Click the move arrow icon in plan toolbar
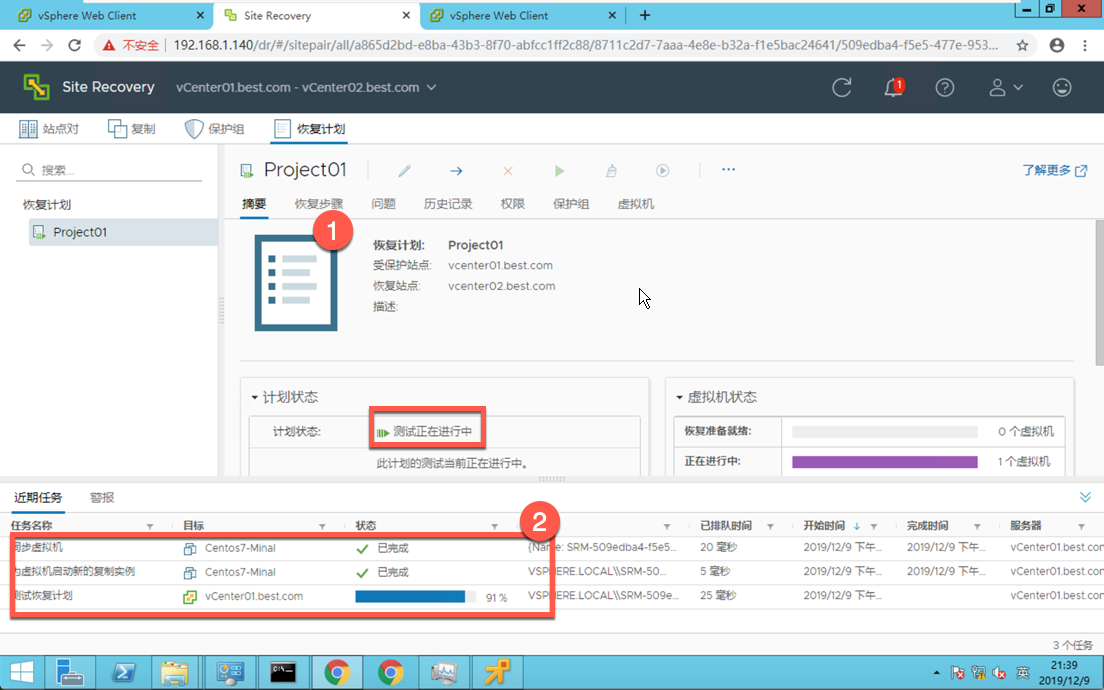Viewport: 1104px width, 690px height. point(456,170)
